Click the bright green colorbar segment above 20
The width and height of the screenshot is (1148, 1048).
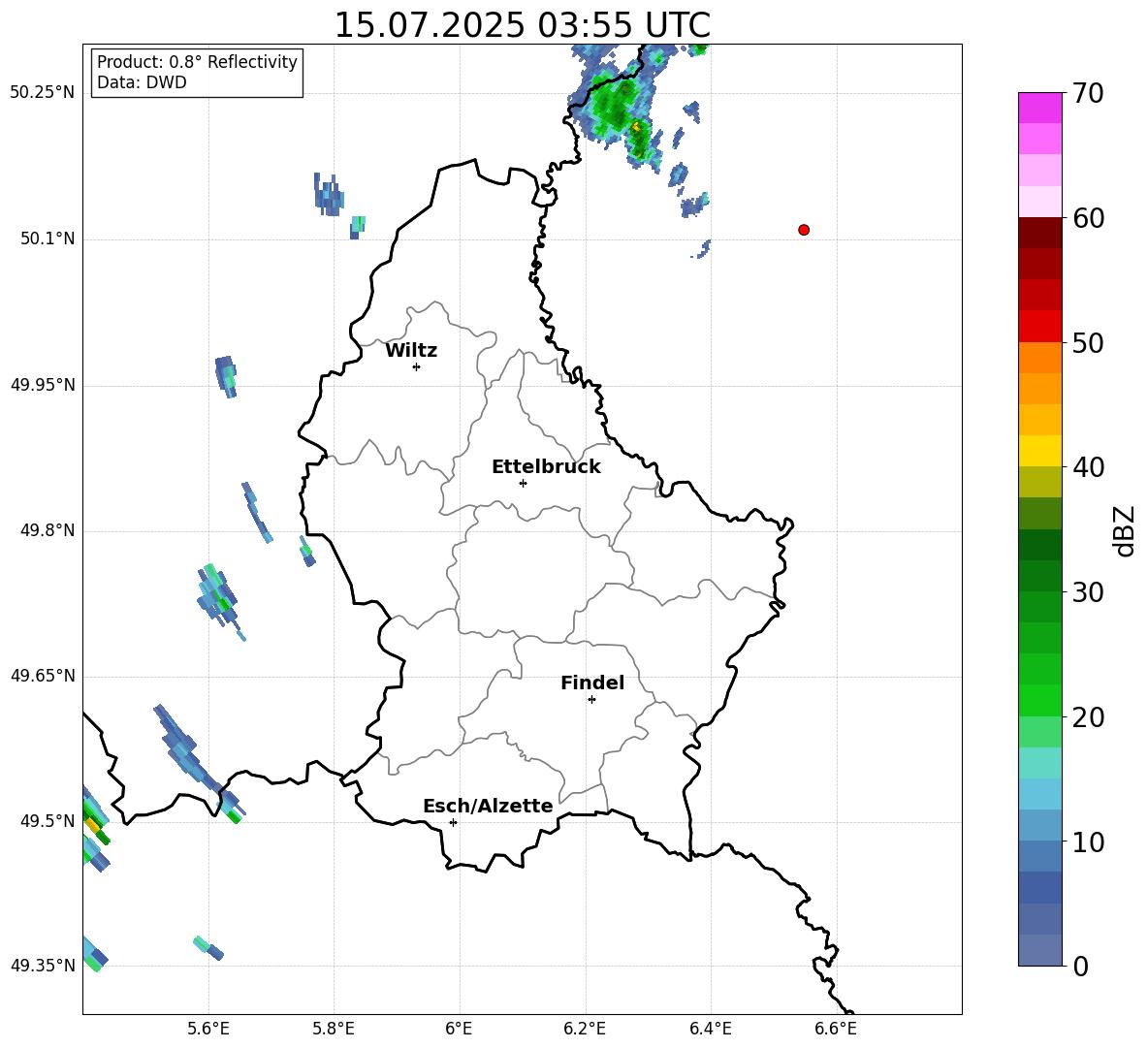(1040, 700)
